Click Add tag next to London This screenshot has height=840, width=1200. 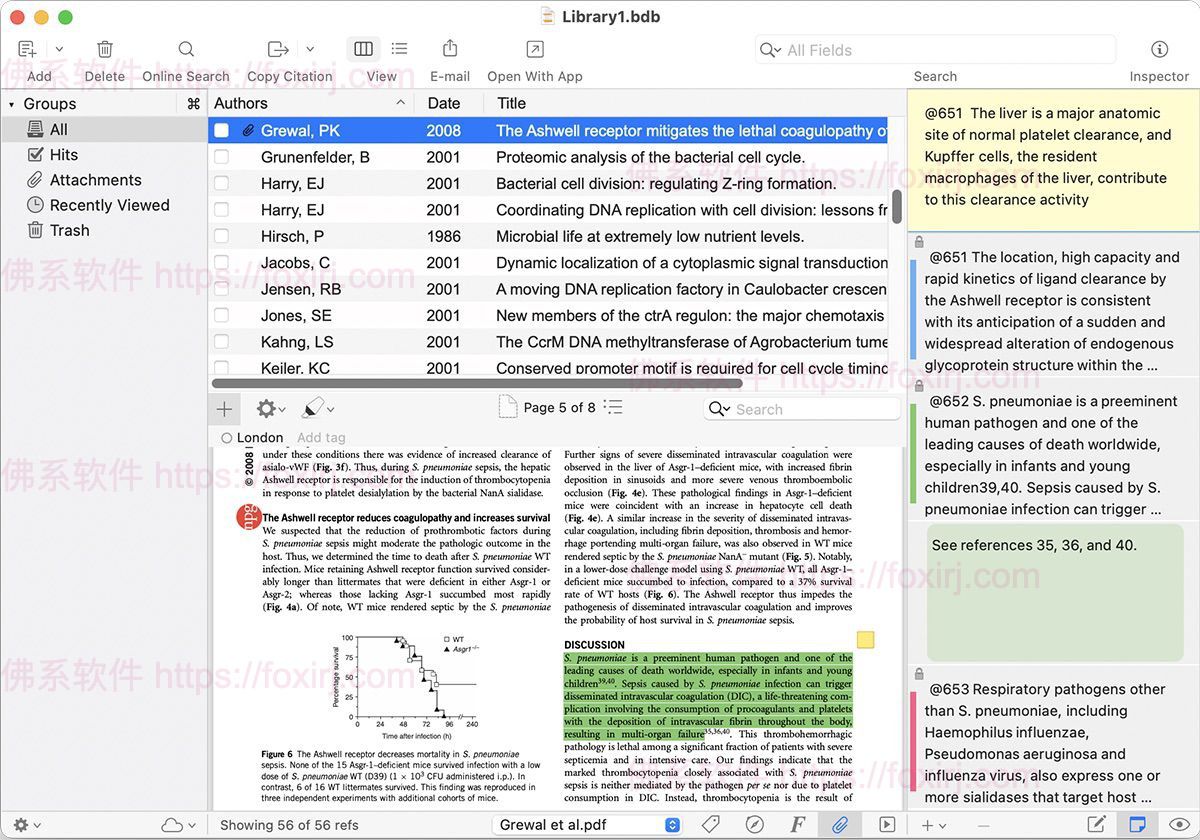pos(321,437)
